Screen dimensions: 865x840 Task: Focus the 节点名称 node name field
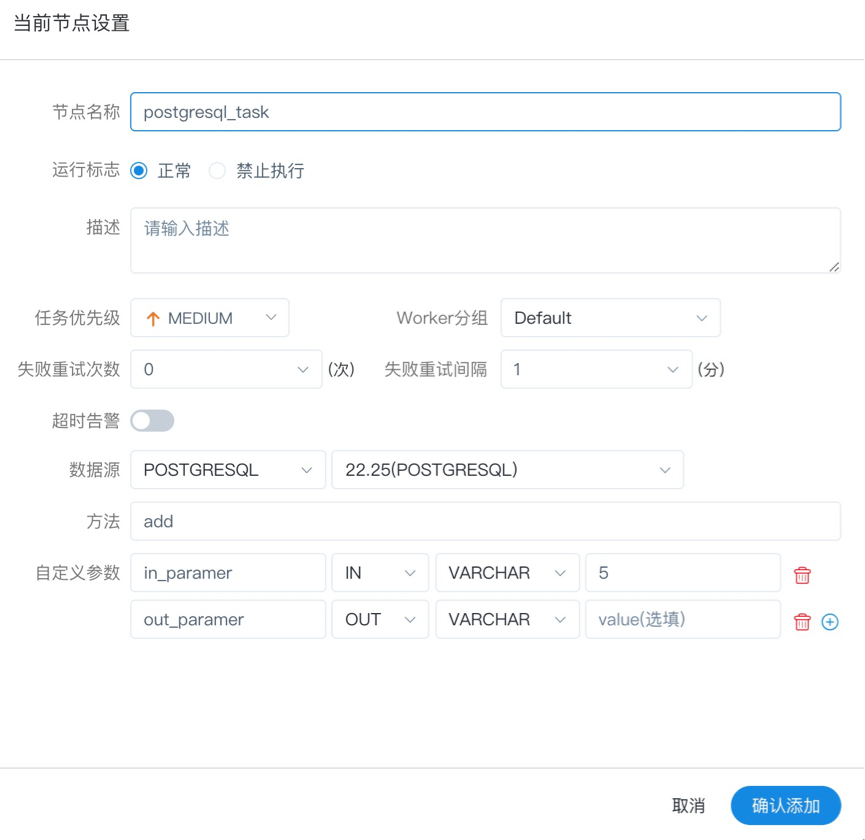(x=485, y=112)
